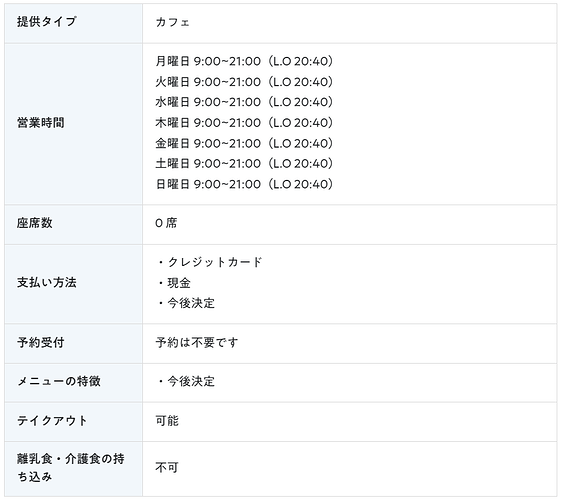Select the 月曜日 9:00~21:00 hours line

click(x=244, y=61)
